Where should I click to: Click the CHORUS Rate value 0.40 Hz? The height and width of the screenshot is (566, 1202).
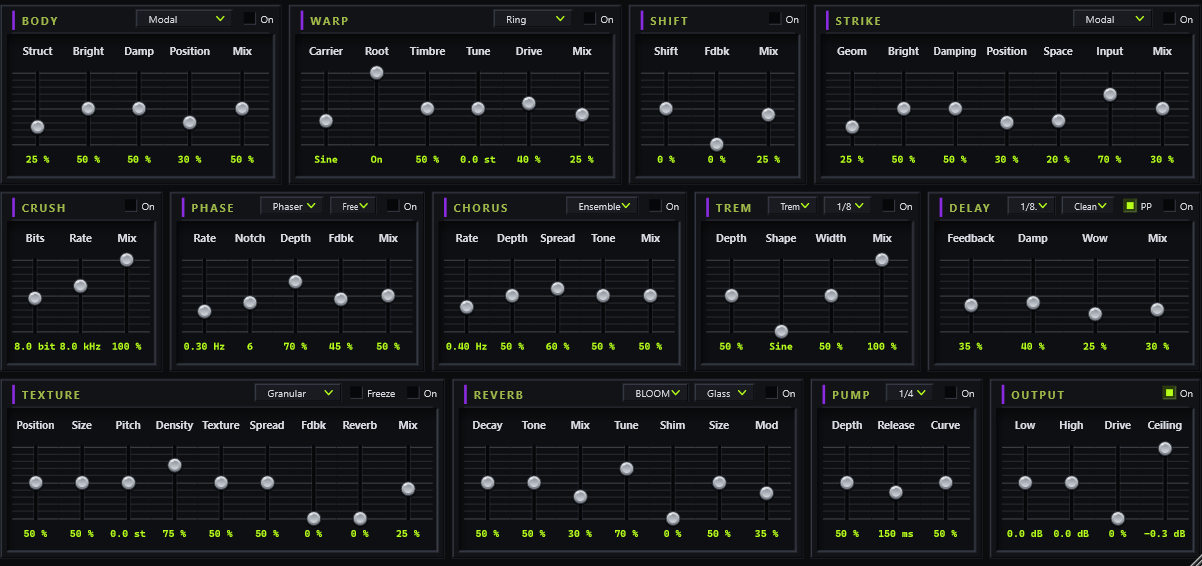tap(466, 347)
